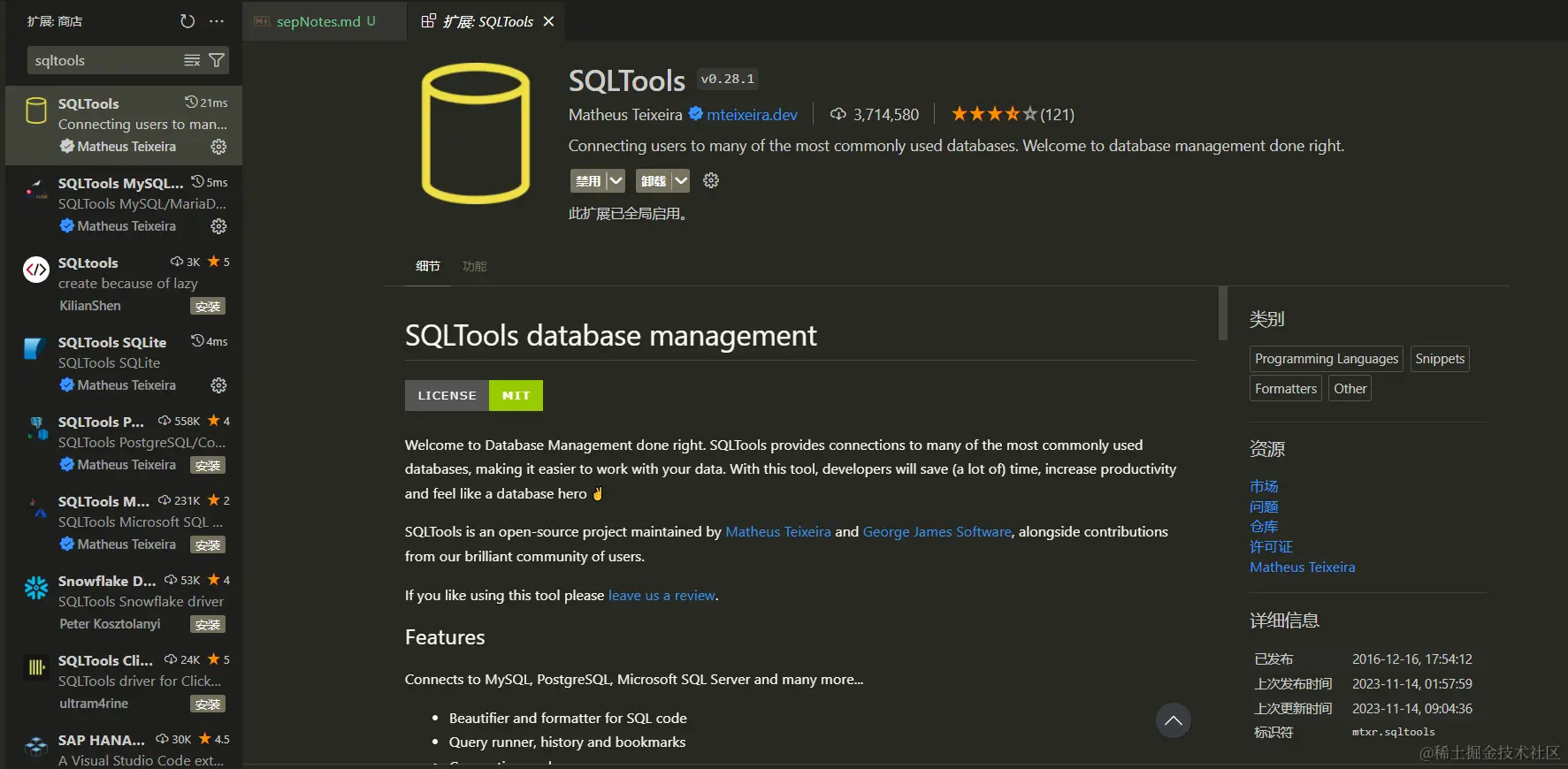The height and width of the screenshot is (769, 1568).
Task: Open the 市场 marketplace resource link
Action: point(1264,486)
